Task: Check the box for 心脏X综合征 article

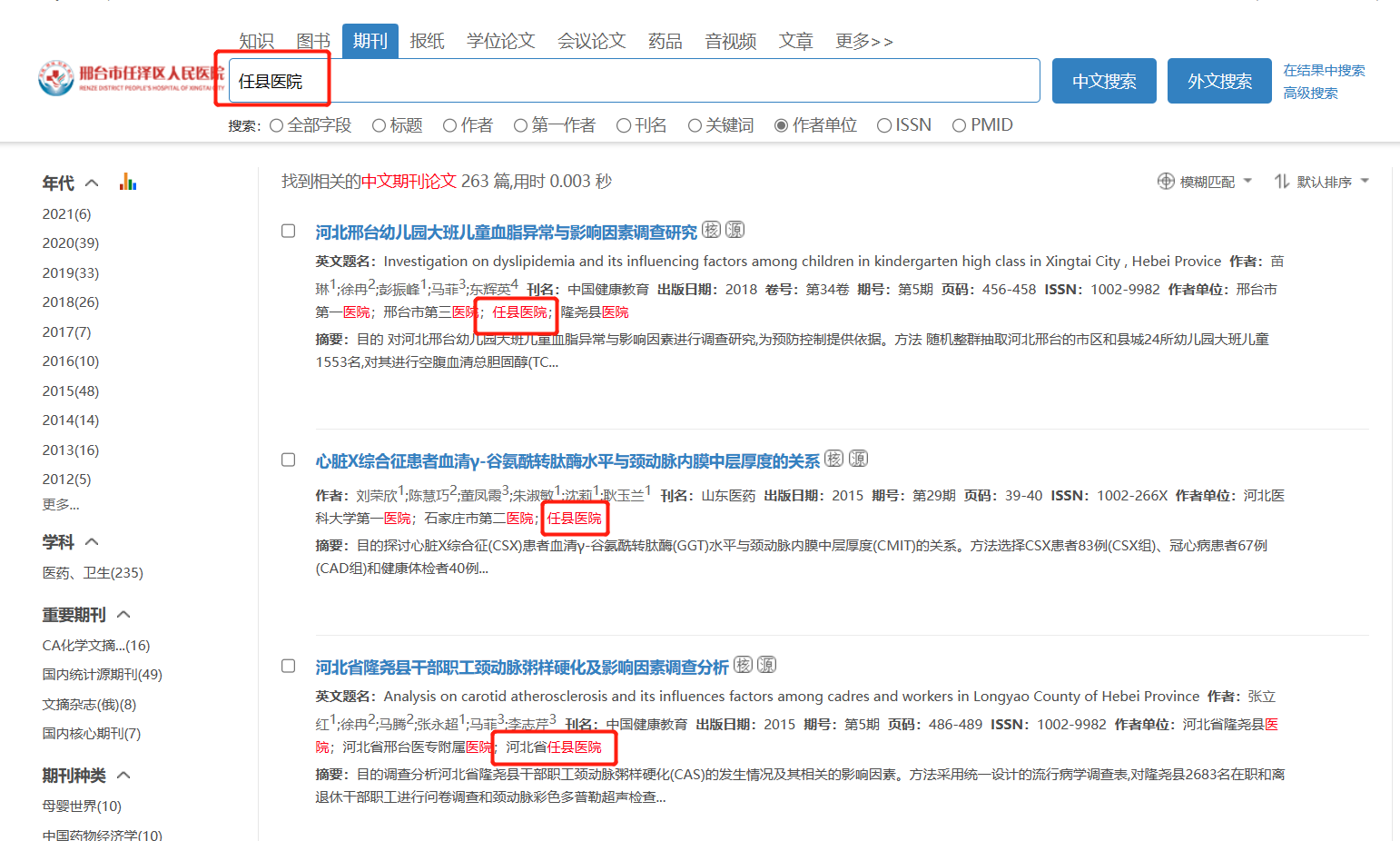Action: (x=289, y=460)
